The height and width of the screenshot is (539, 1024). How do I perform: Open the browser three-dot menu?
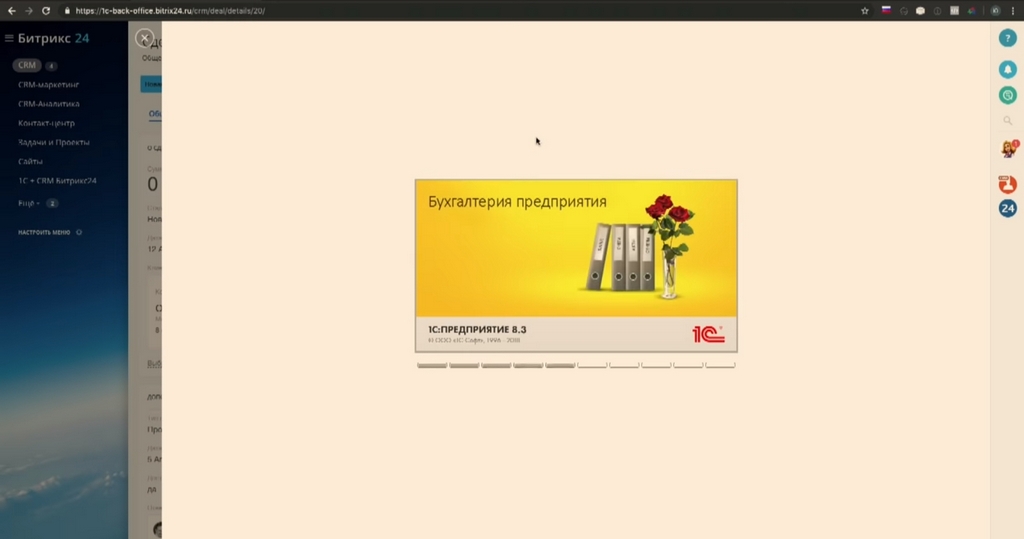click(x=1013, y=10)
